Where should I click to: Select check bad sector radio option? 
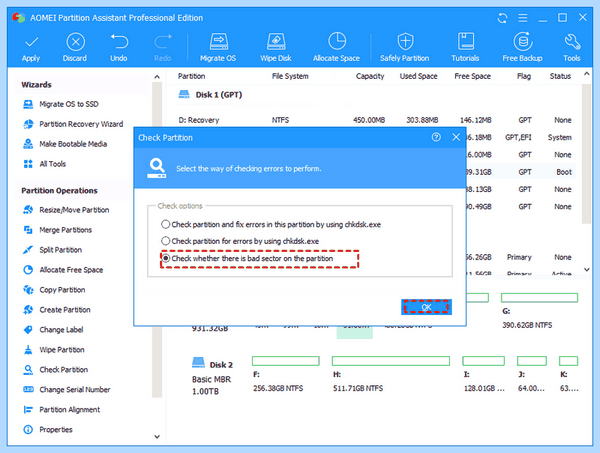[165, 258]
